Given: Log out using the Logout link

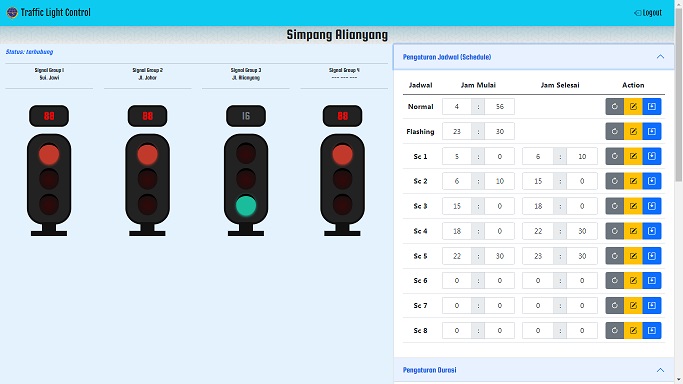Looking at the screenshot, I should pos(648,13).
